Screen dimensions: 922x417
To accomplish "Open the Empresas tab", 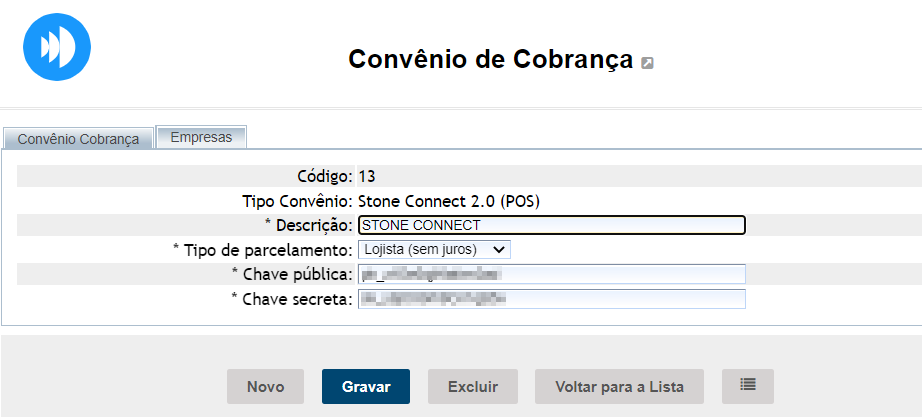I will point(201,137).
